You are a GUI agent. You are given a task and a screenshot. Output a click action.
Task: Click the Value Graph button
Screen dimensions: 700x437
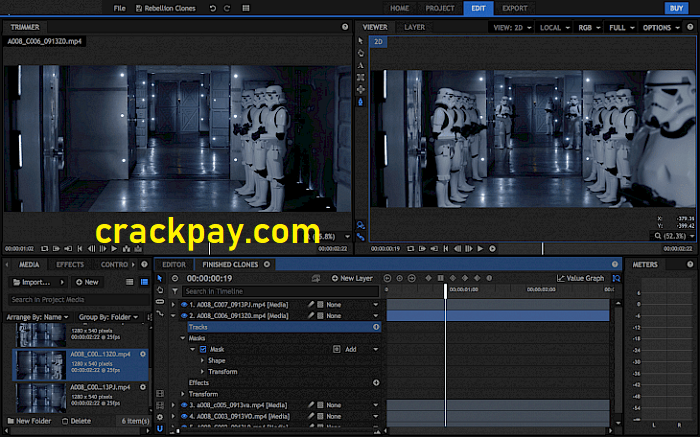tap(580, 278)
